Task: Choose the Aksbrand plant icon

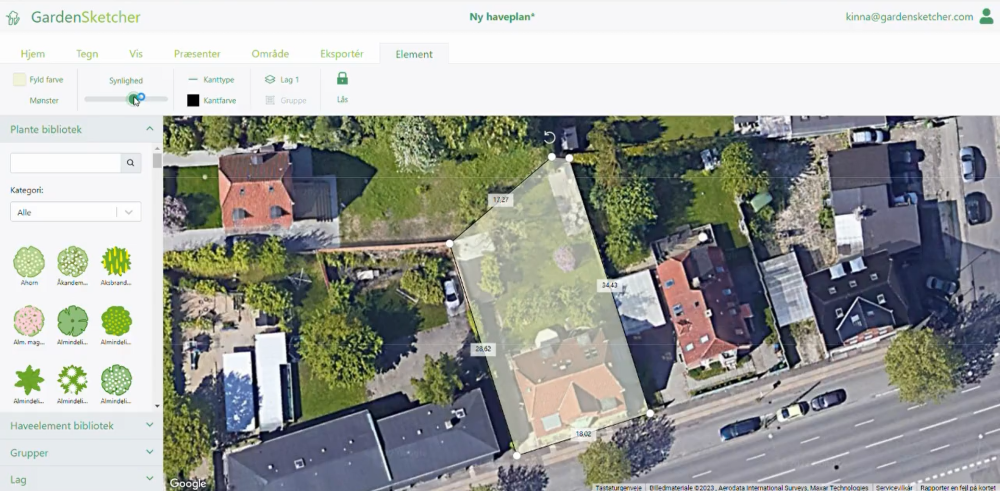Action: click(116, 262)
